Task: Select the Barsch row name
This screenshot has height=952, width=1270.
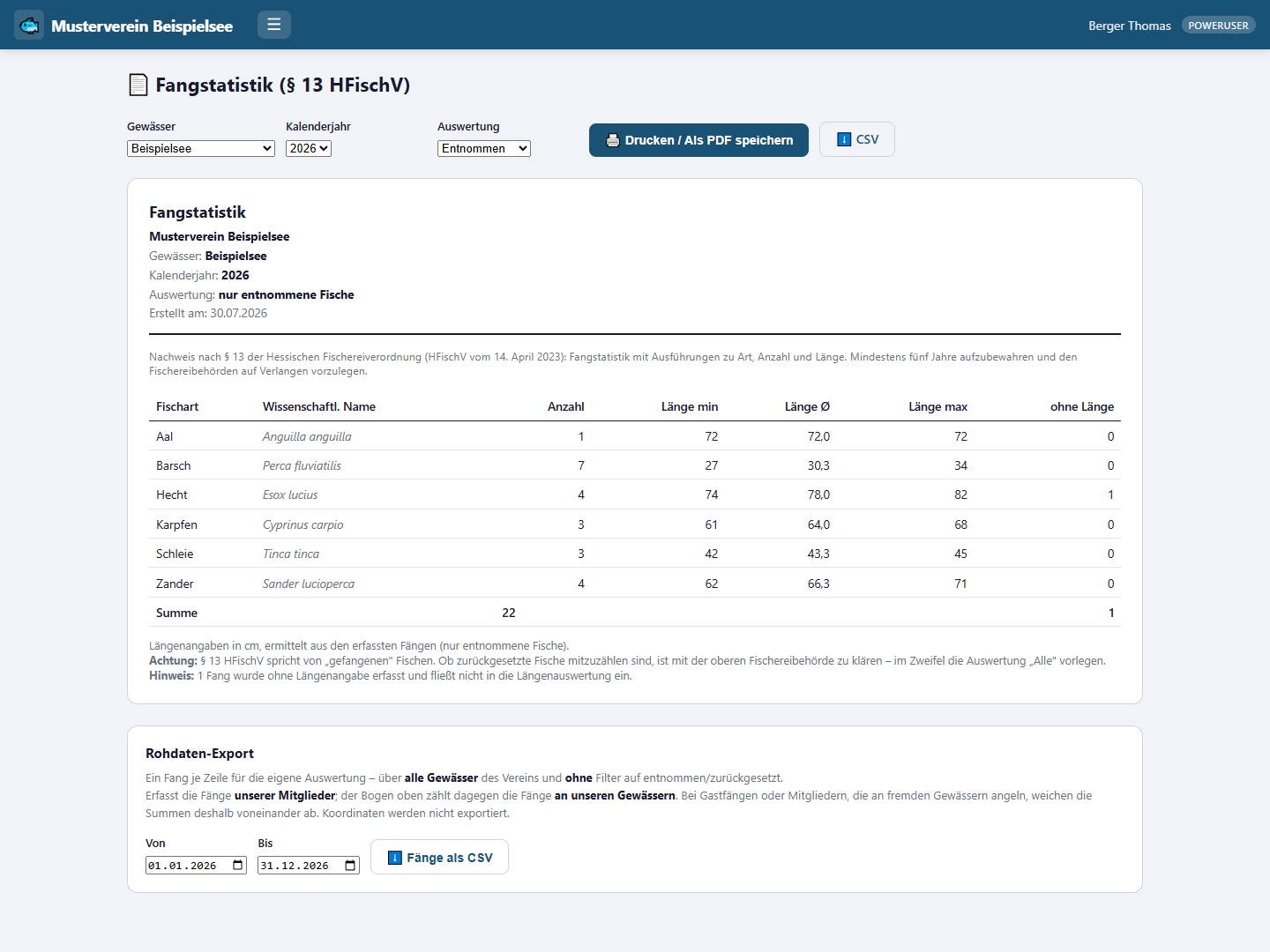Action: click(x=174, y=465)
